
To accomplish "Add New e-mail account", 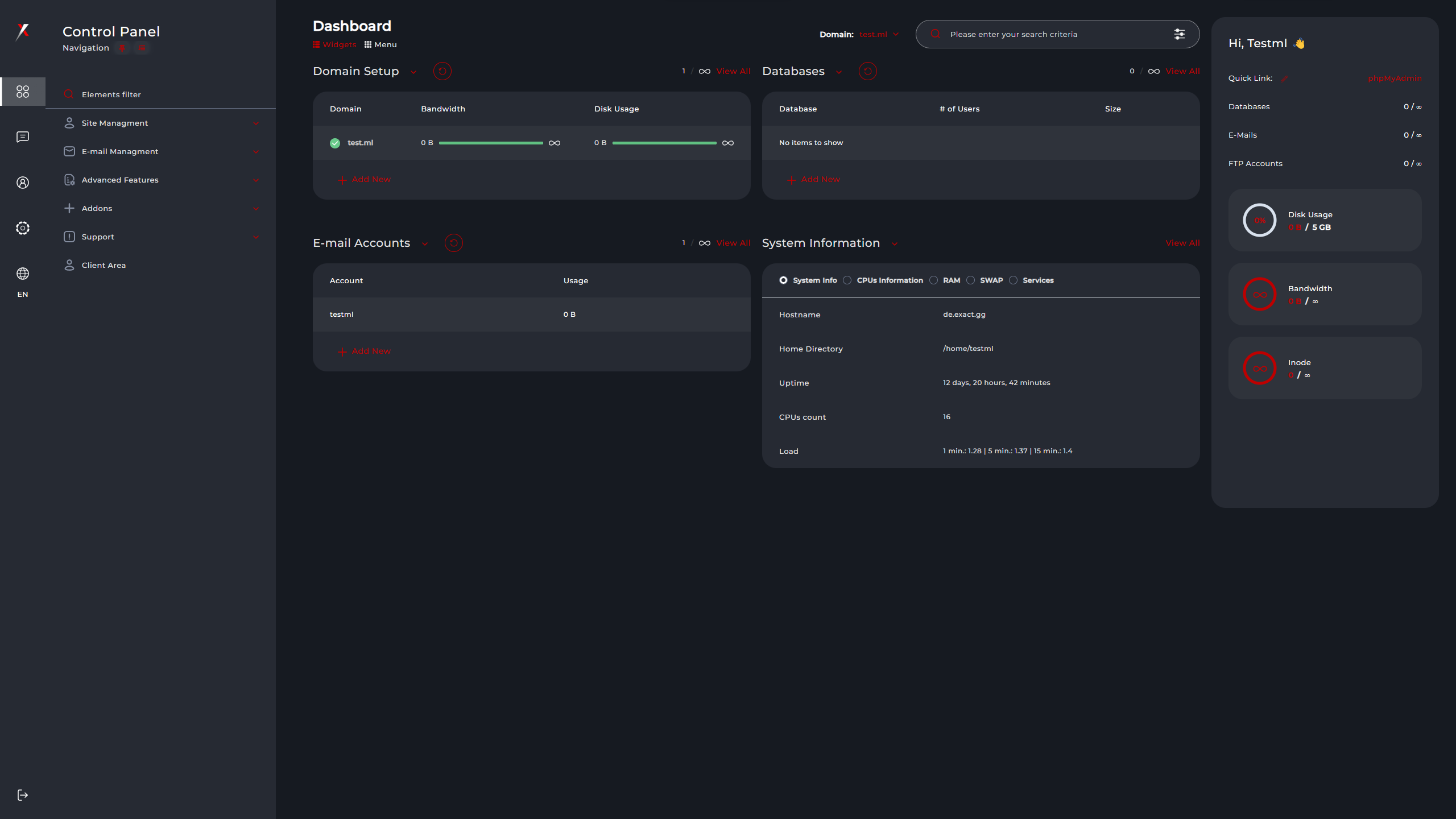I will [364, 351].
